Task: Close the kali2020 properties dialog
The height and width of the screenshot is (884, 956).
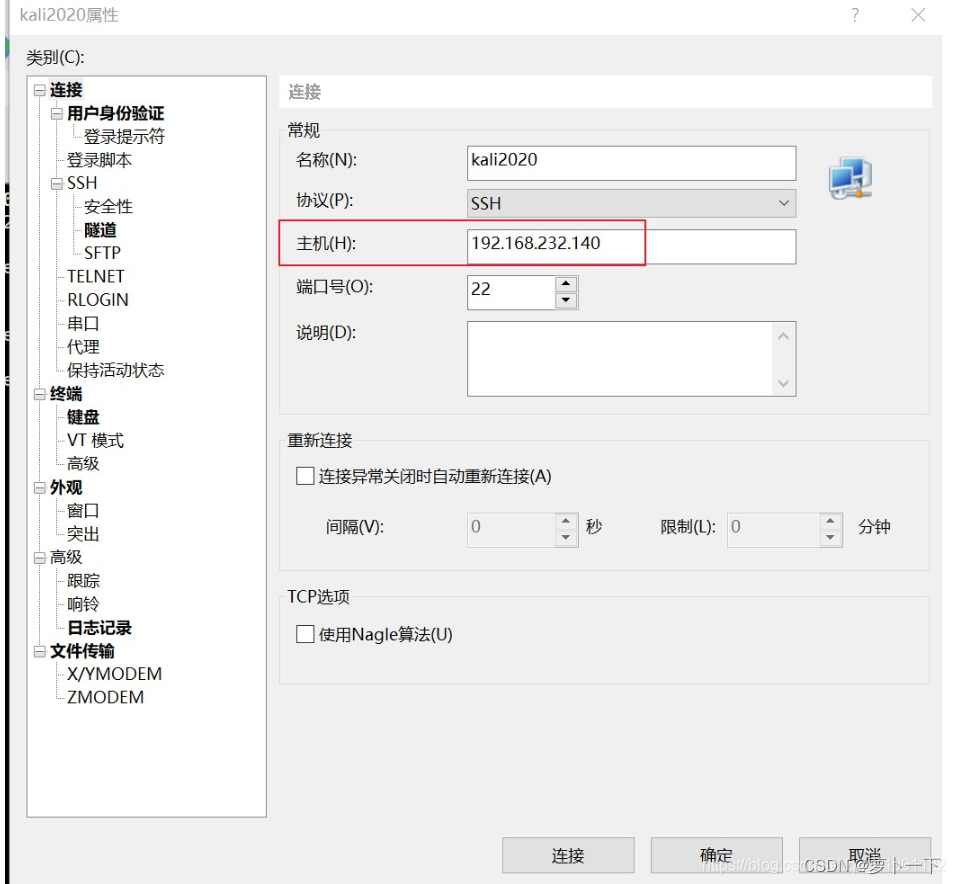Action: click(x=918, y=15)
